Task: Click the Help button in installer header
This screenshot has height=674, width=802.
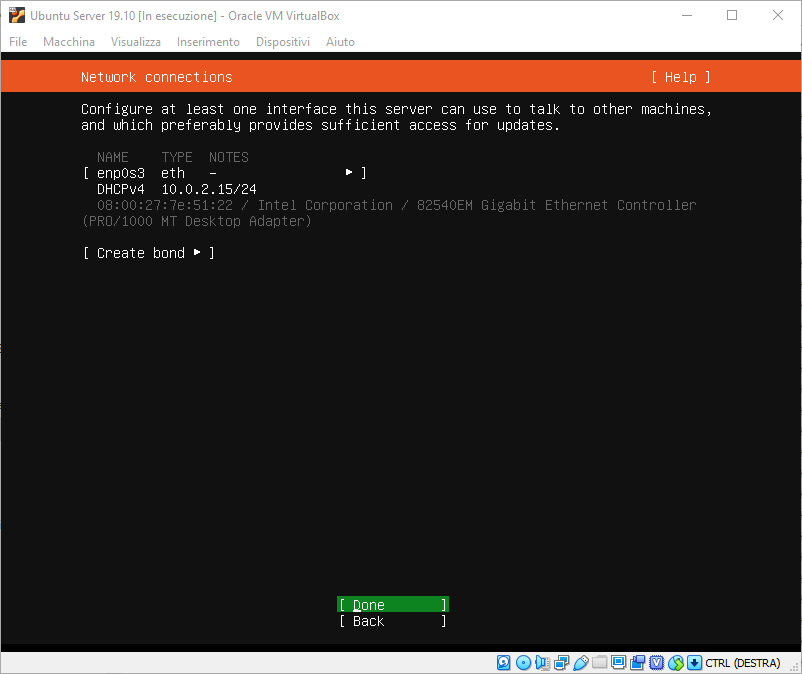Action: 680,77
